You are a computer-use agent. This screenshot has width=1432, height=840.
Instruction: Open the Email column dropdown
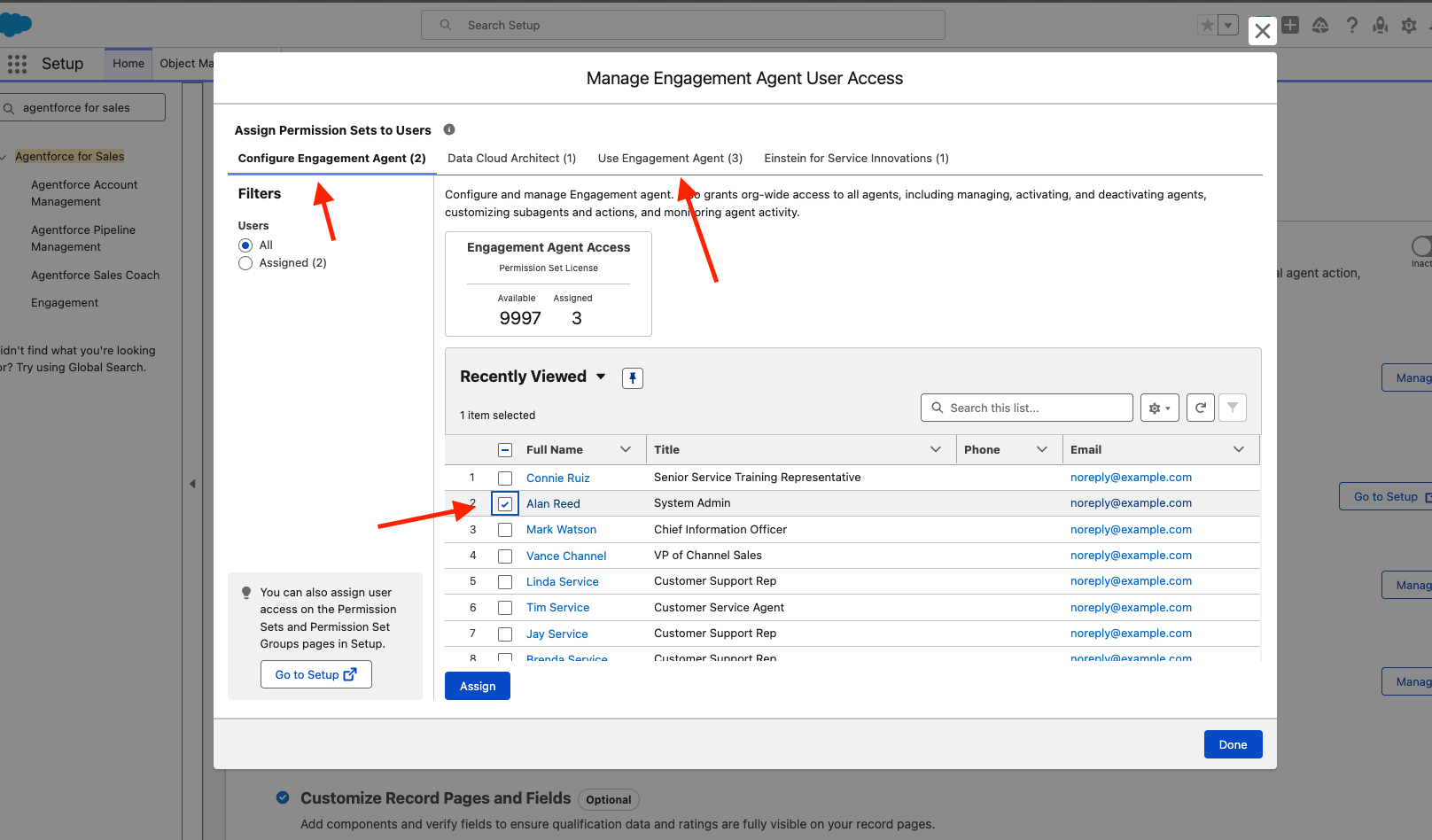point(1239,449)
